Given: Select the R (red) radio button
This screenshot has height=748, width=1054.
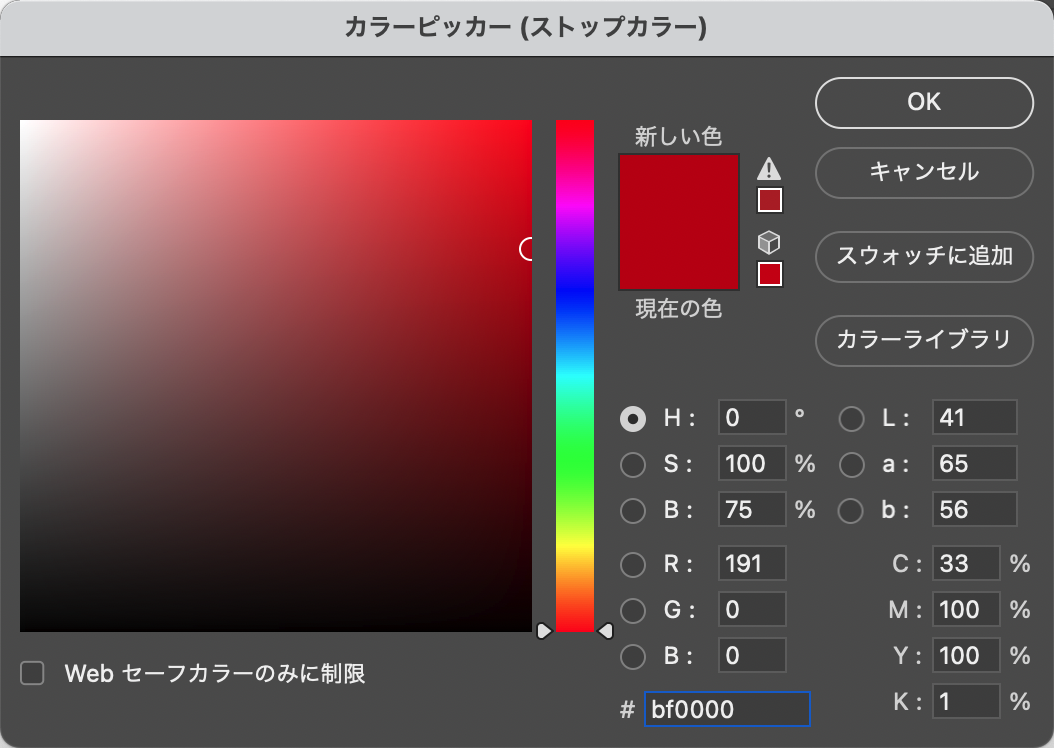Looking at the screenshot, I should (633, 564).
